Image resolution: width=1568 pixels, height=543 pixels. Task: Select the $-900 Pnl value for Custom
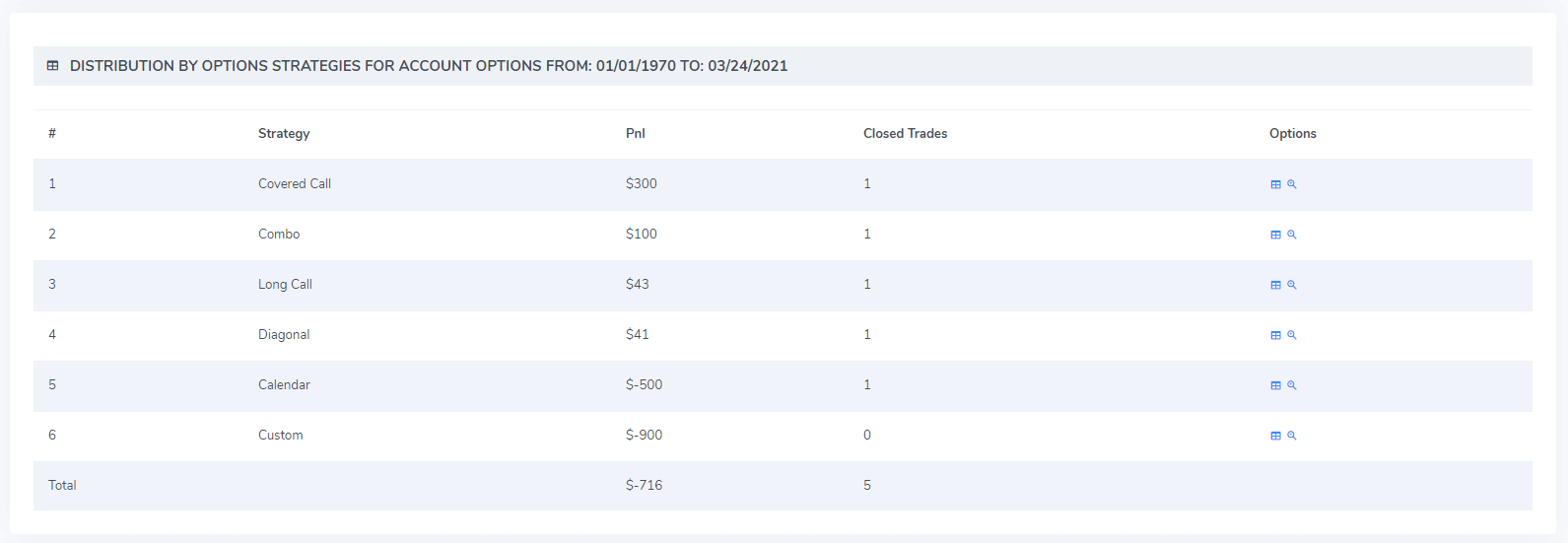(x=645, y=436)
